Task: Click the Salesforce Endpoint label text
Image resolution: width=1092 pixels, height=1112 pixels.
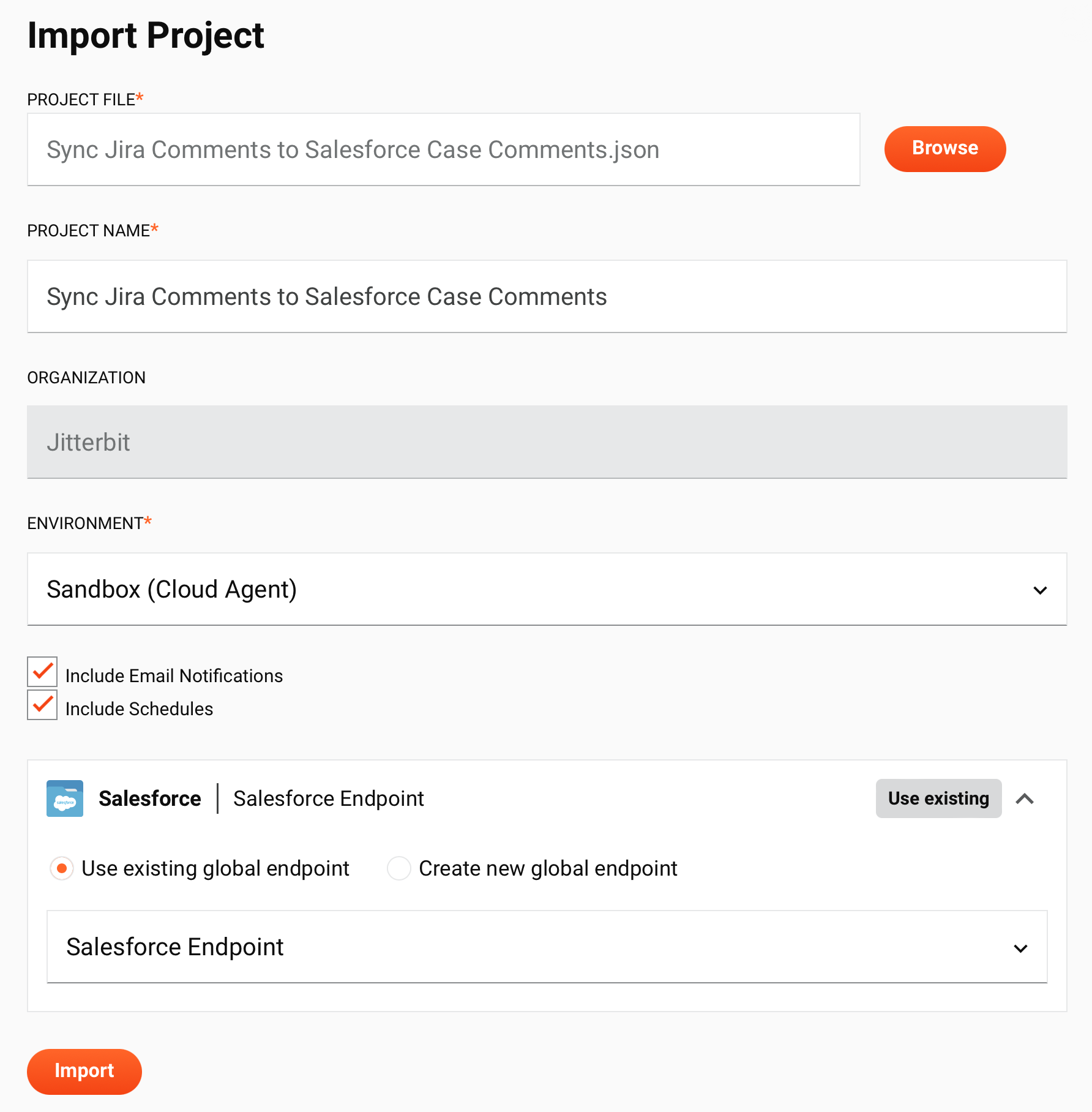Action: [328, 798]
